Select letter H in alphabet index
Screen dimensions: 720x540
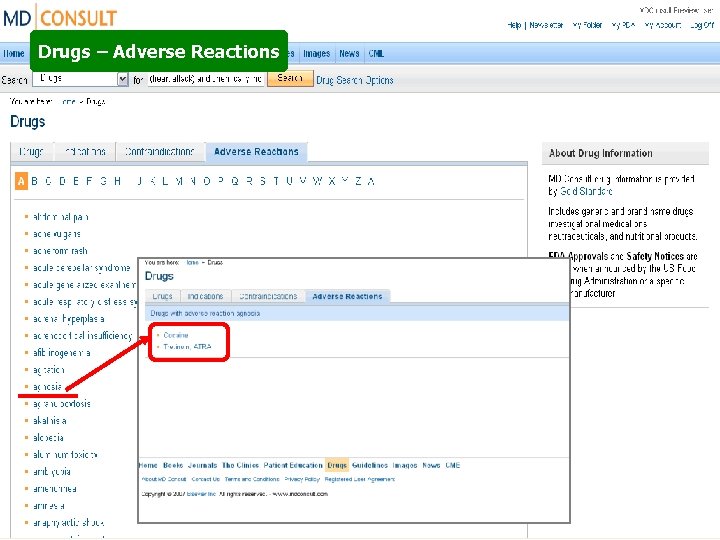[x=118, y=181]
